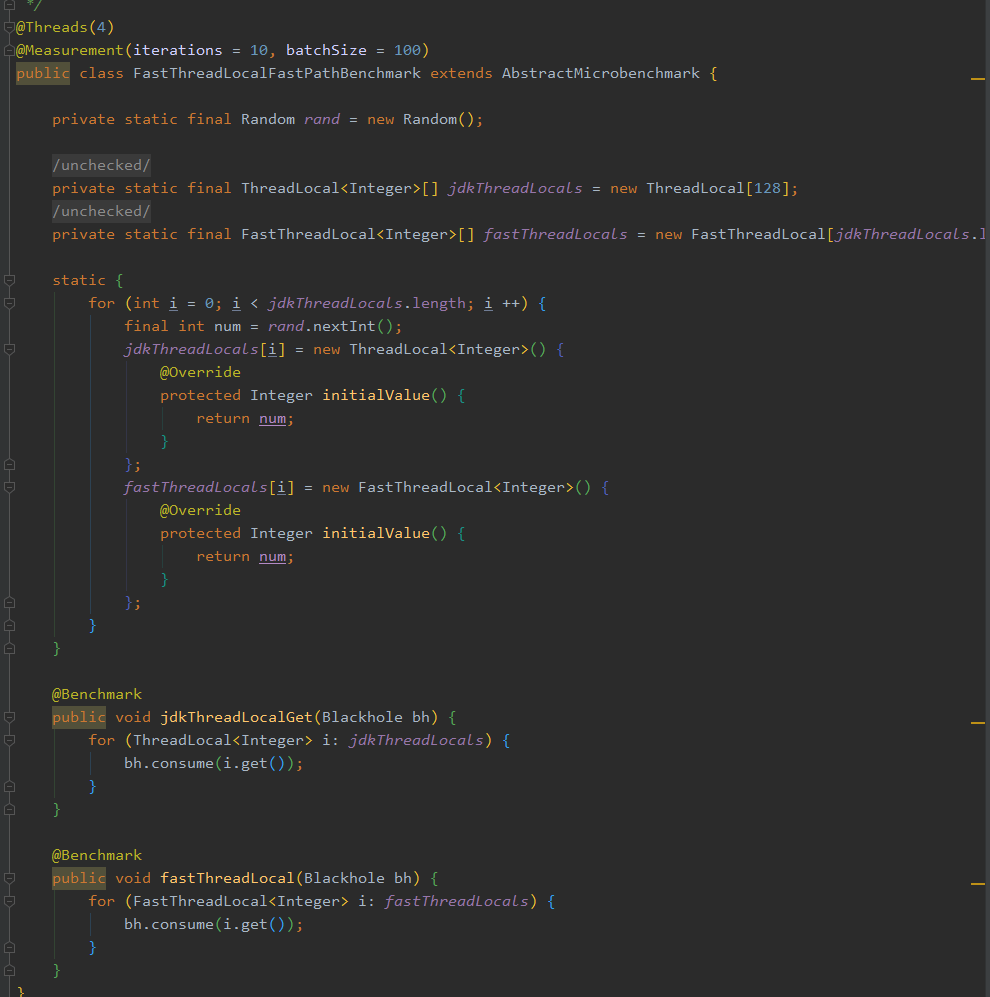
Task: Click jdkThreadLocals in its field declaration
Action: [x=515, y=188]
